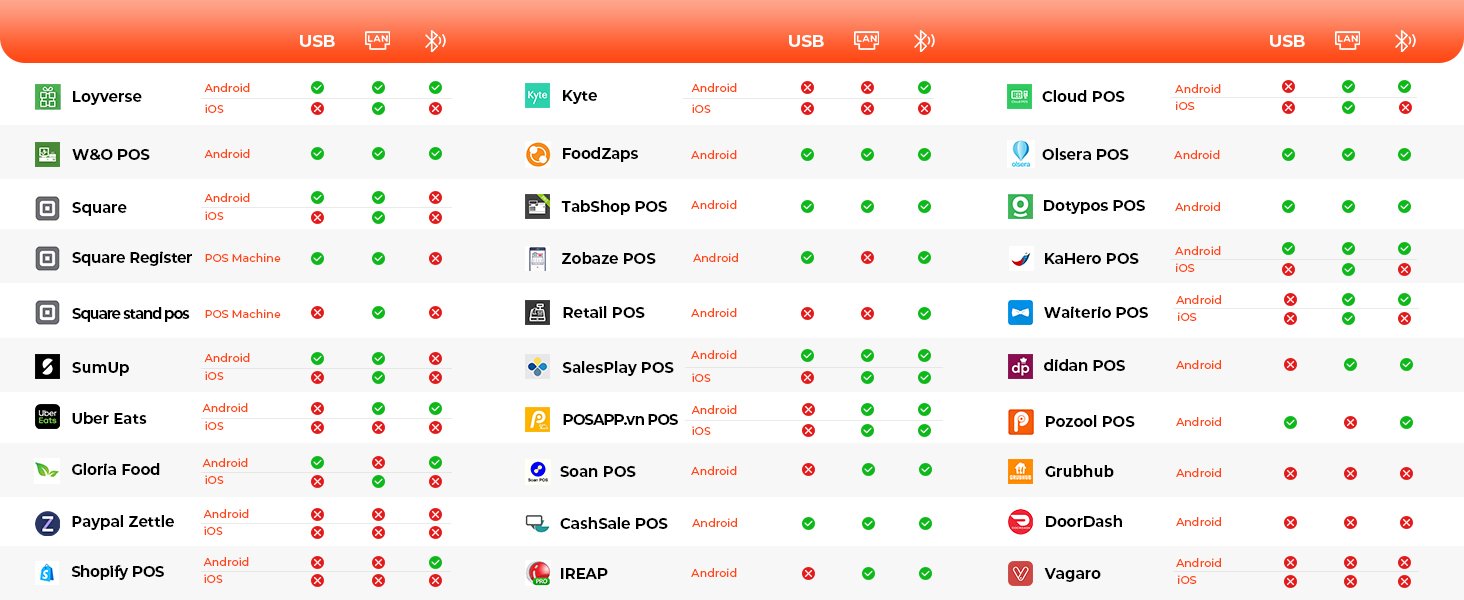Click Pozool POS LAN red cross
Screen dimensions: 1464x600
coord(1350,423)
